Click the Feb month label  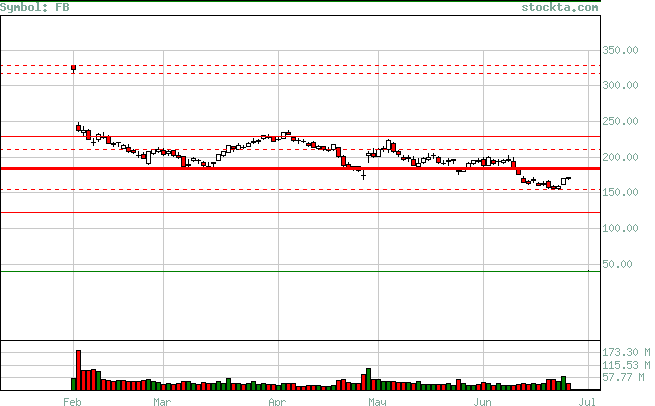click(72, 402)
